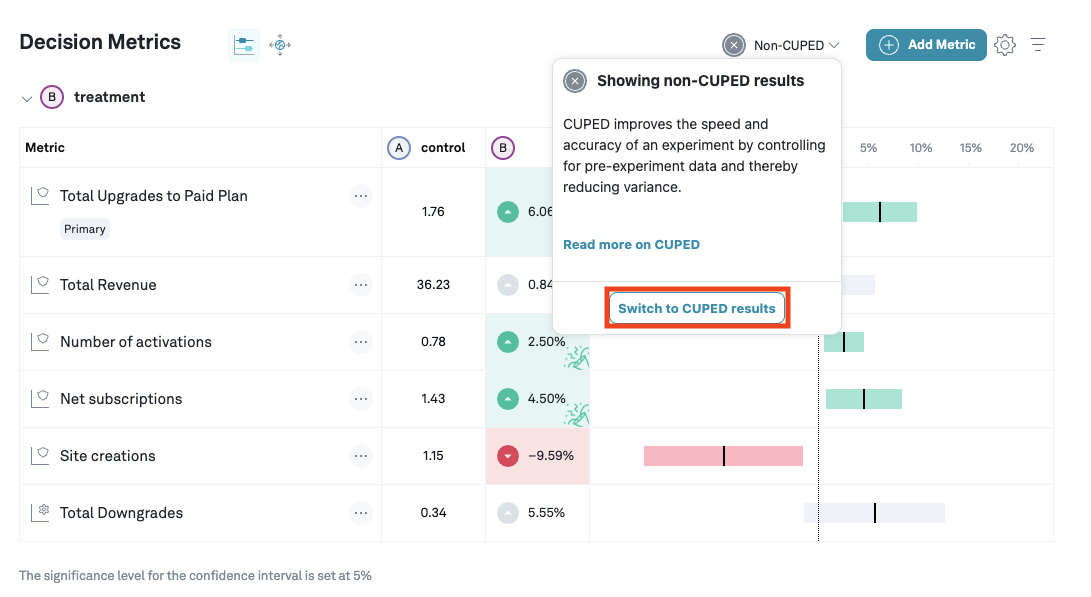Open options menu for Site creations
Screen dimensions: 1091x597
(360, 456)
